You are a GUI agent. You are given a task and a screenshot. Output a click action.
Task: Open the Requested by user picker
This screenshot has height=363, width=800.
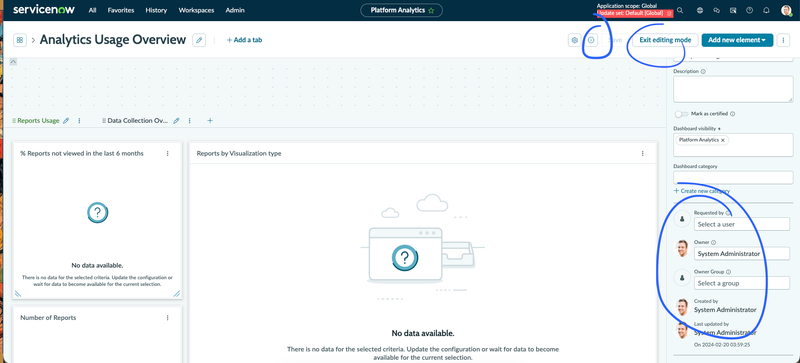click(x=741, y=224)
